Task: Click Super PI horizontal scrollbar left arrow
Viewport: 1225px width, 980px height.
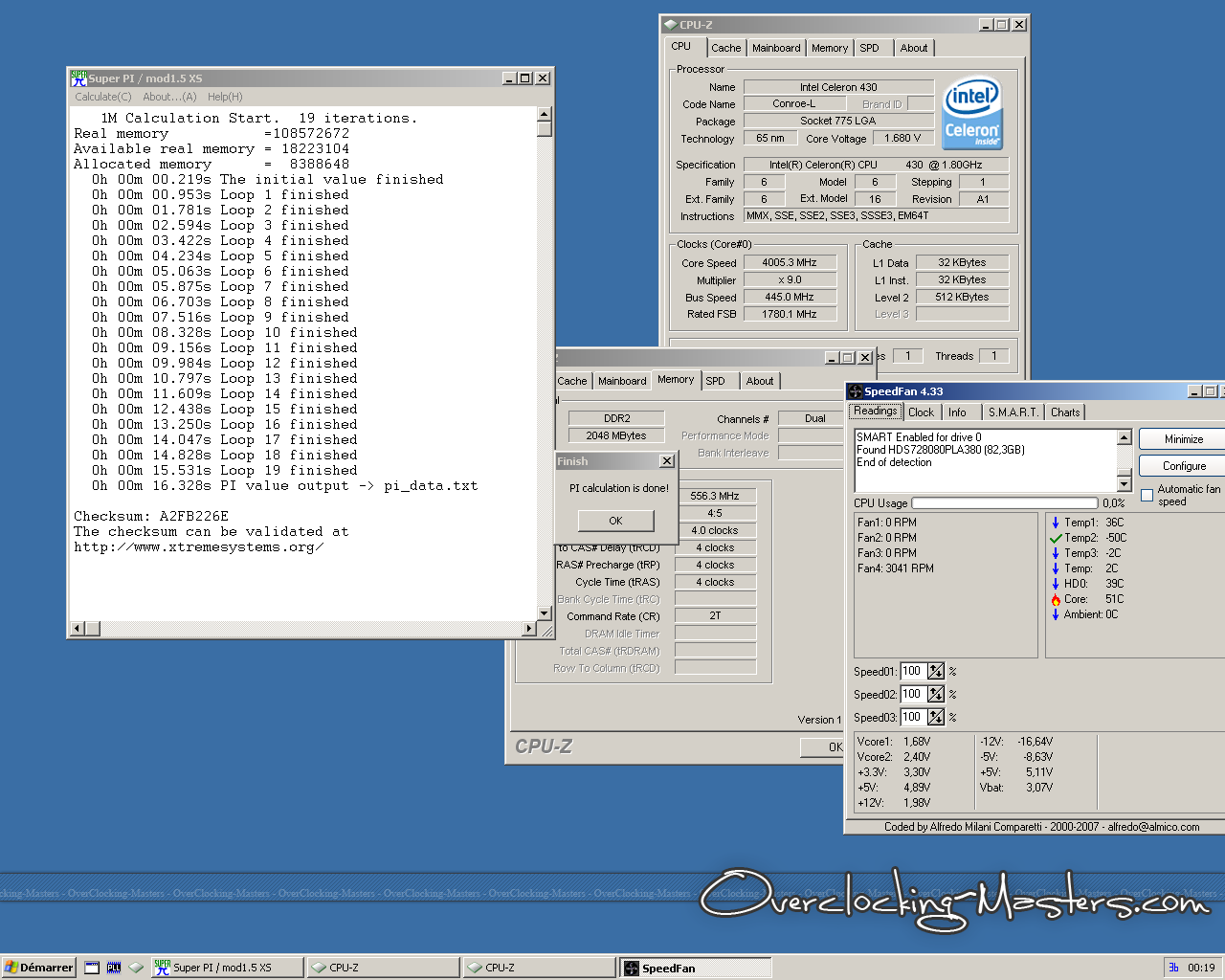Action: pos(78,629)
